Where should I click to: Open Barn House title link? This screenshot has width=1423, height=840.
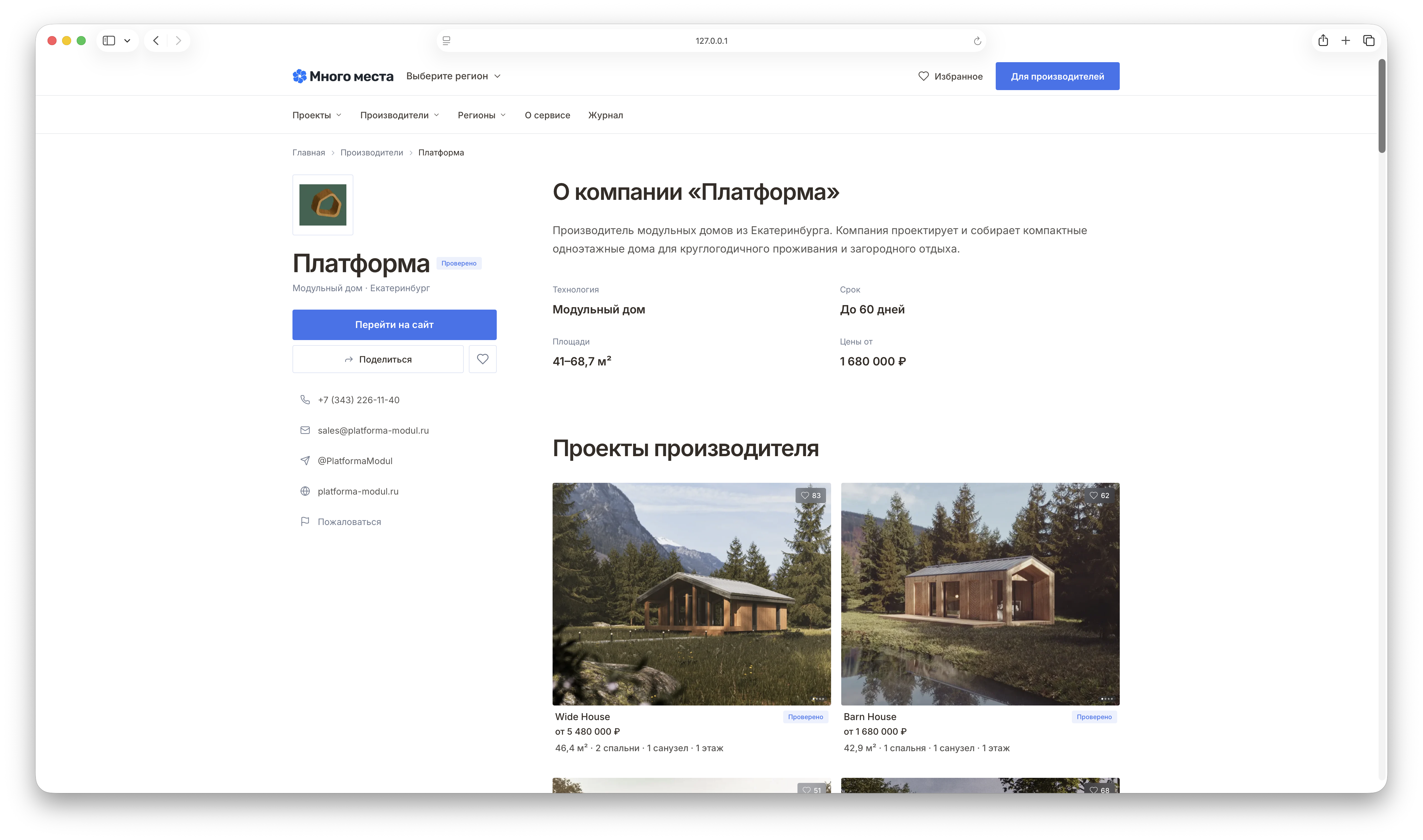[869, 717]
